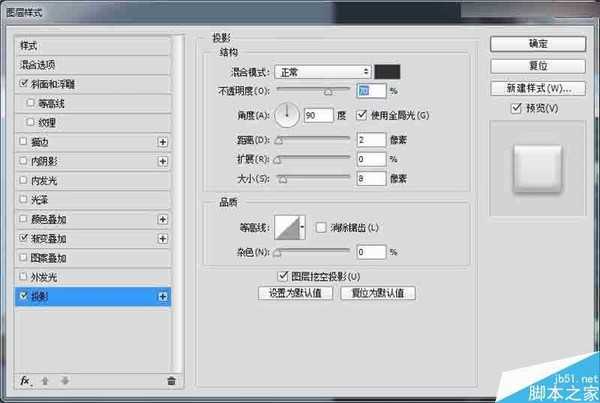
Task: Click the 设置为默认值 button
Action: click(x=294, y=294)
